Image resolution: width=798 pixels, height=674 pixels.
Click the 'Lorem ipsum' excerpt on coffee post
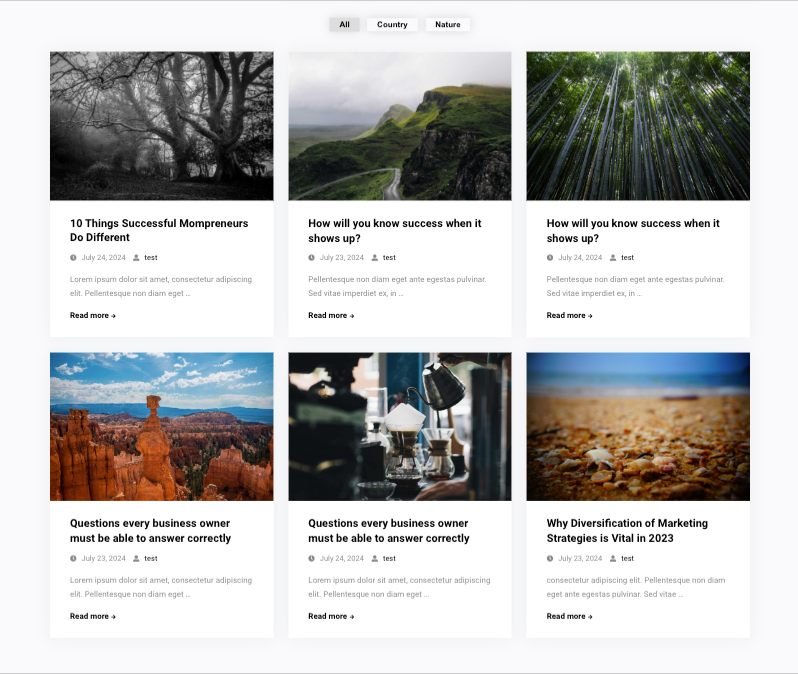click(x=399, y=587)
